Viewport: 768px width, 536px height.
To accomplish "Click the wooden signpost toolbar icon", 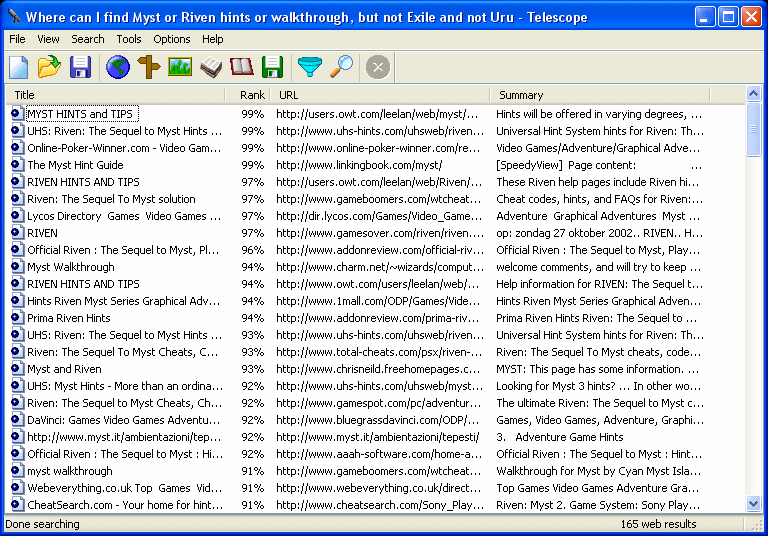I will (x=148, y=67).
